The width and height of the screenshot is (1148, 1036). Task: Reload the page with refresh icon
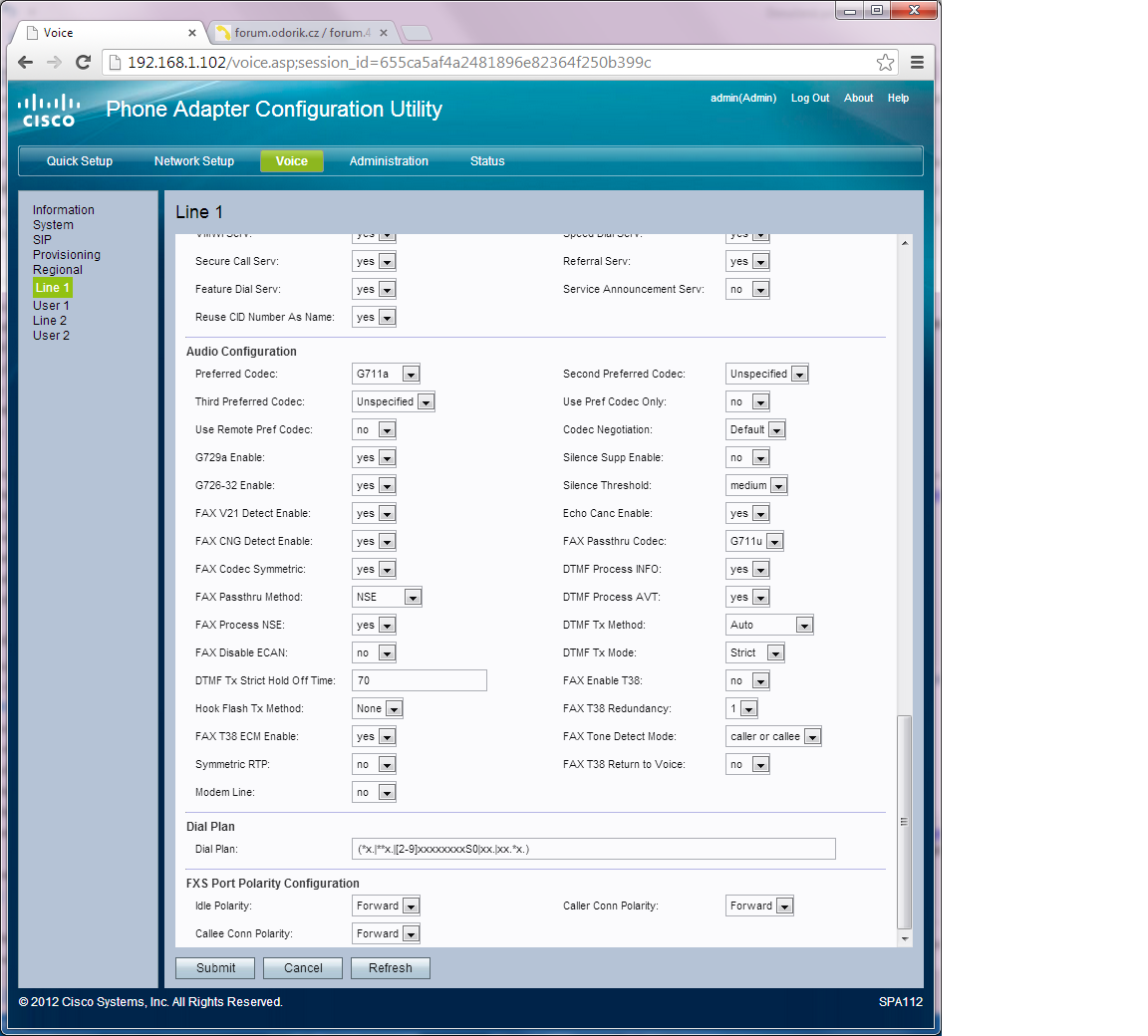(84, 62)
